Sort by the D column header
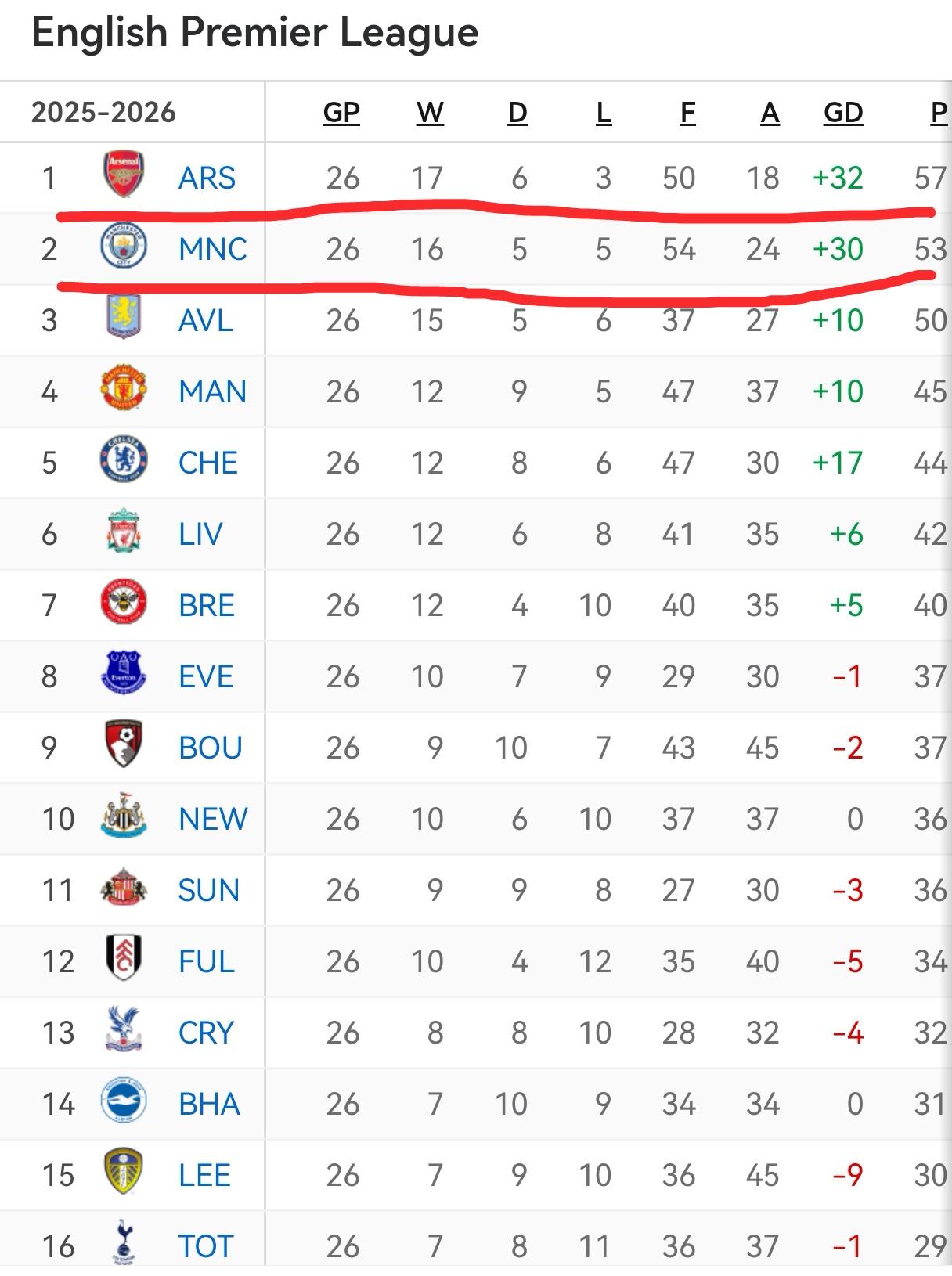This screenshot has height=1276, width=952. 517,113
